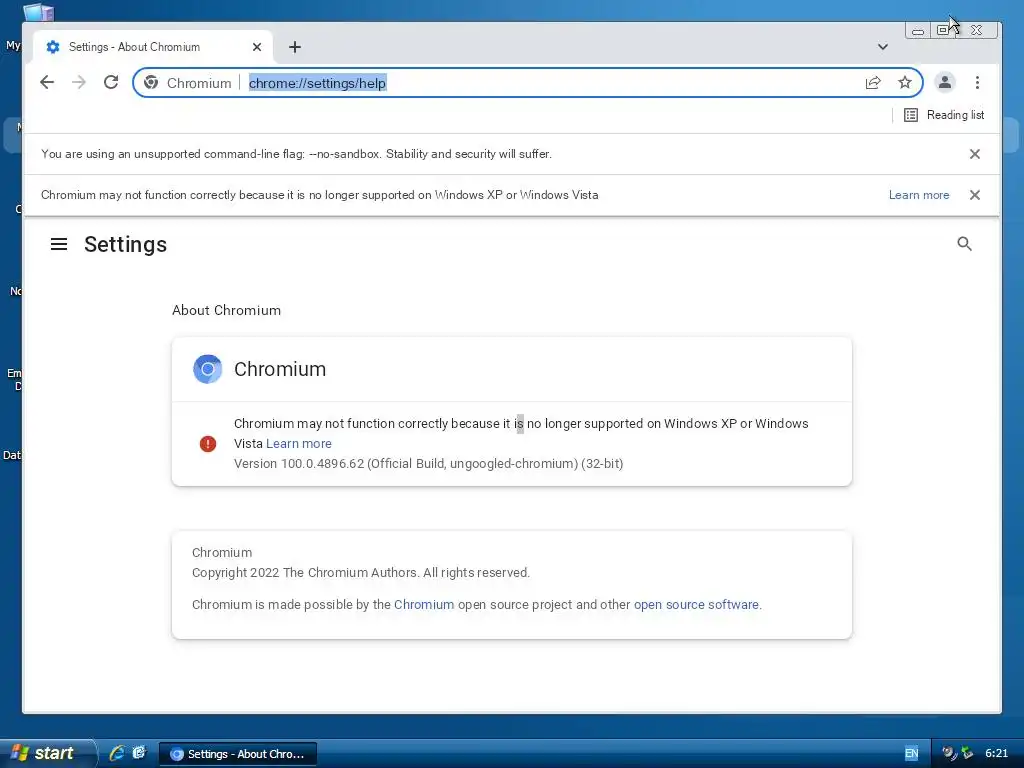
Task: Click the forward navigation arrow
Action: [x=79, y=82]
